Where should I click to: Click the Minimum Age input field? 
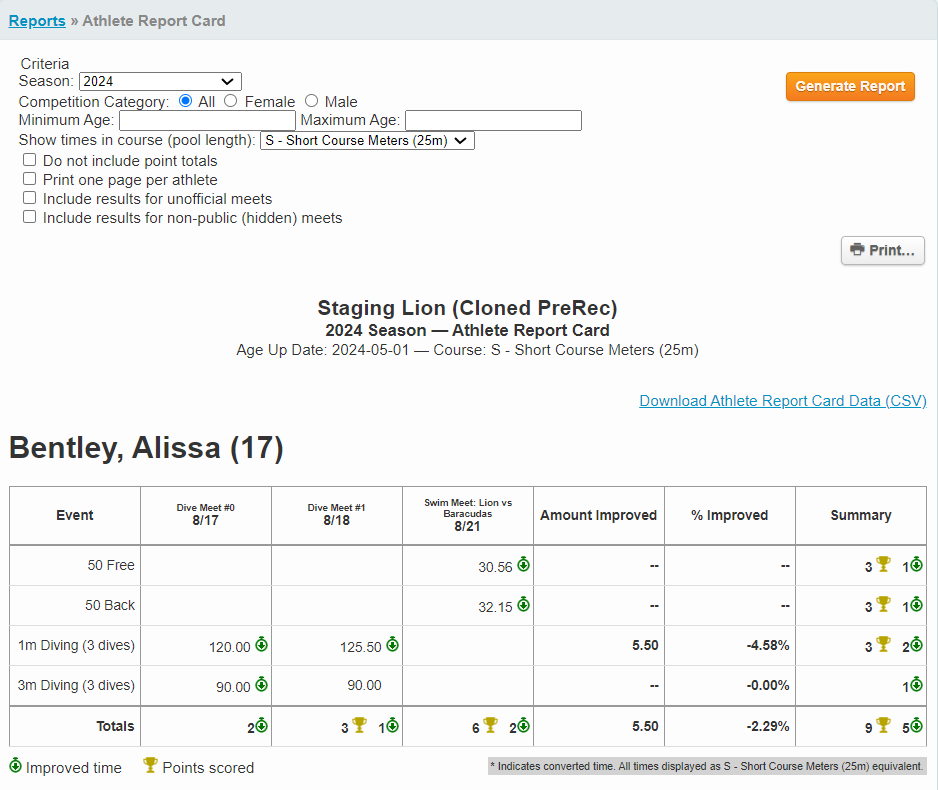205,119
